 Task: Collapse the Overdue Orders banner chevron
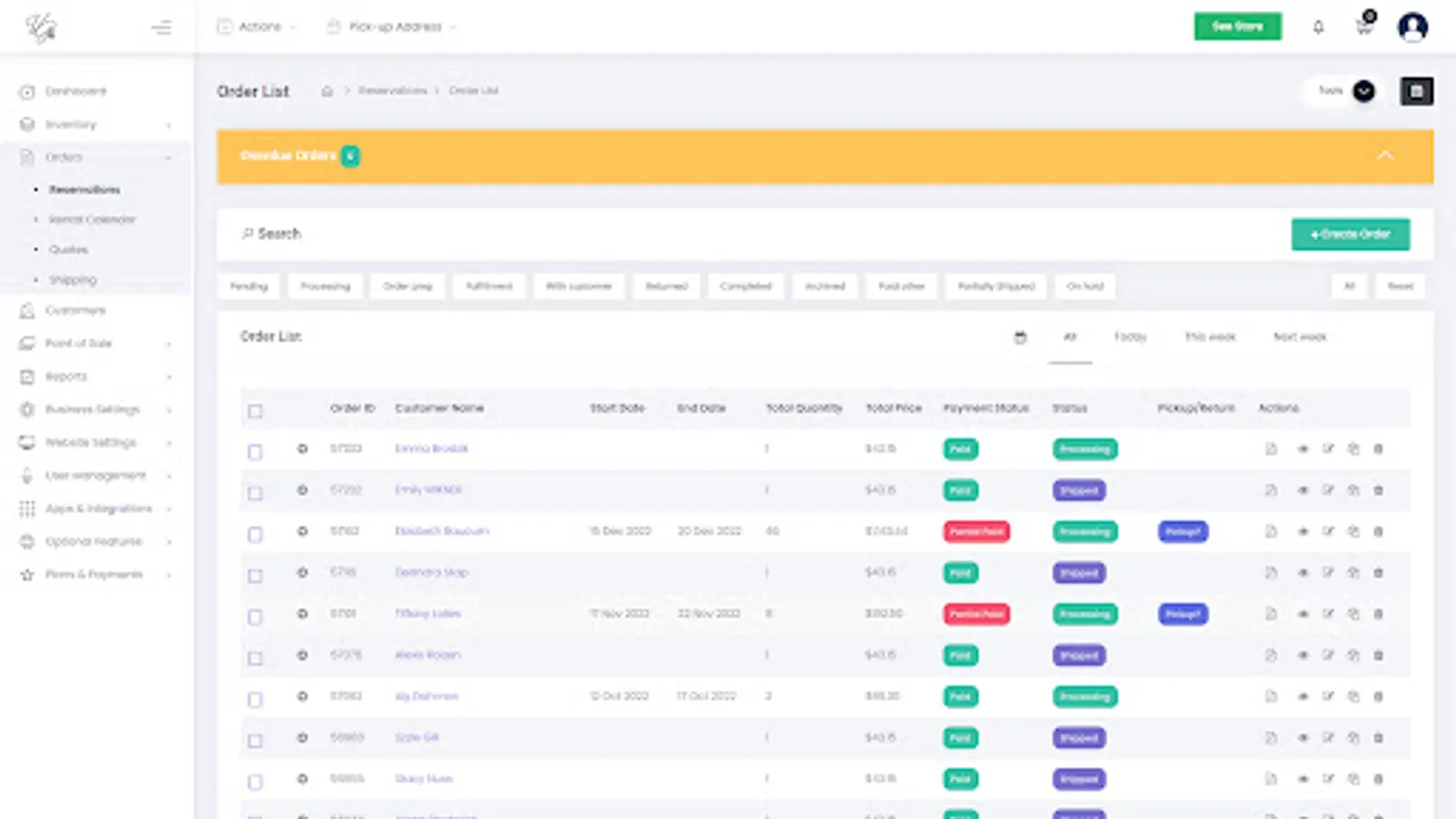tap(1385, 156)
